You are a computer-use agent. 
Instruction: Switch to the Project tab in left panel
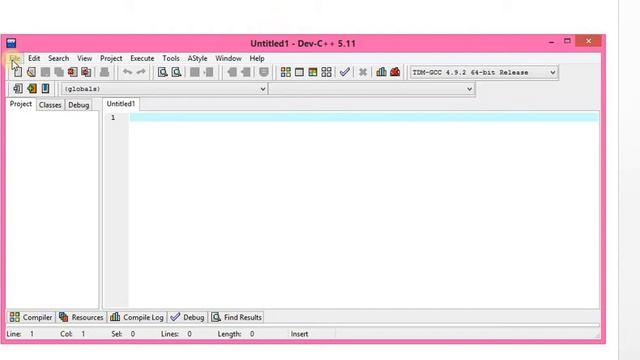coord(21,104)
